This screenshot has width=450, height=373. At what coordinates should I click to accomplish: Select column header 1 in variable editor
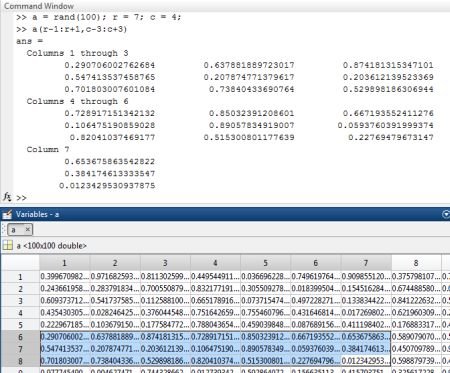pyautogui.click(x=65, y=263)
